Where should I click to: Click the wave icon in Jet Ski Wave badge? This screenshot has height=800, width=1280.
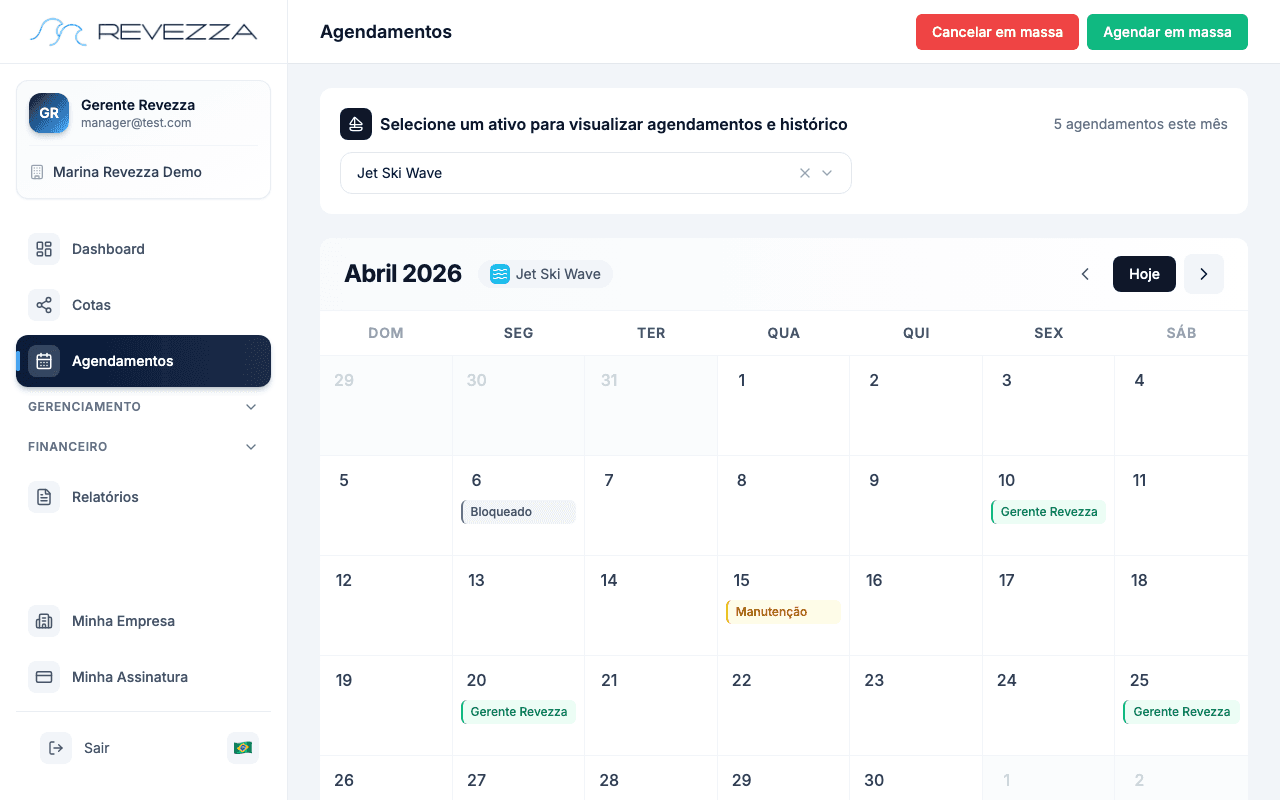(500, 274)
